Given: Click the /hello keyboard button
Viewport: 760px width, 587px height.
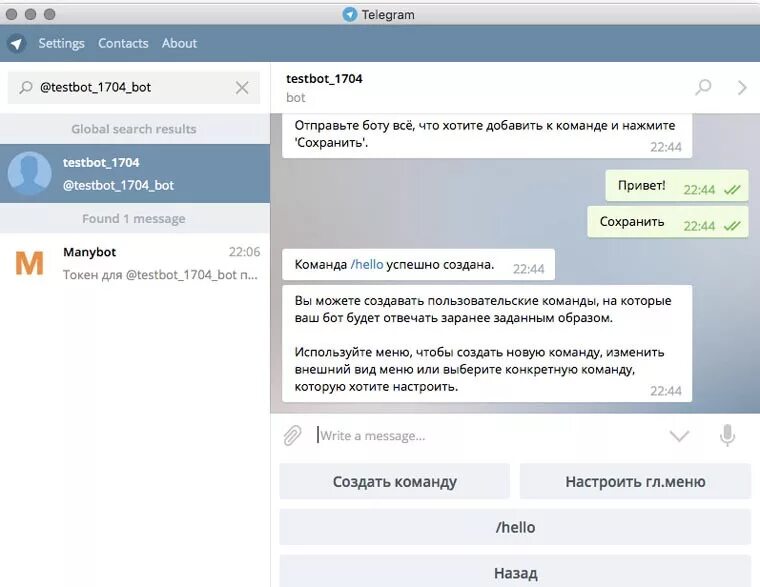Looking at the screenshot, I should pyautogui.click(x=515, y=527).
